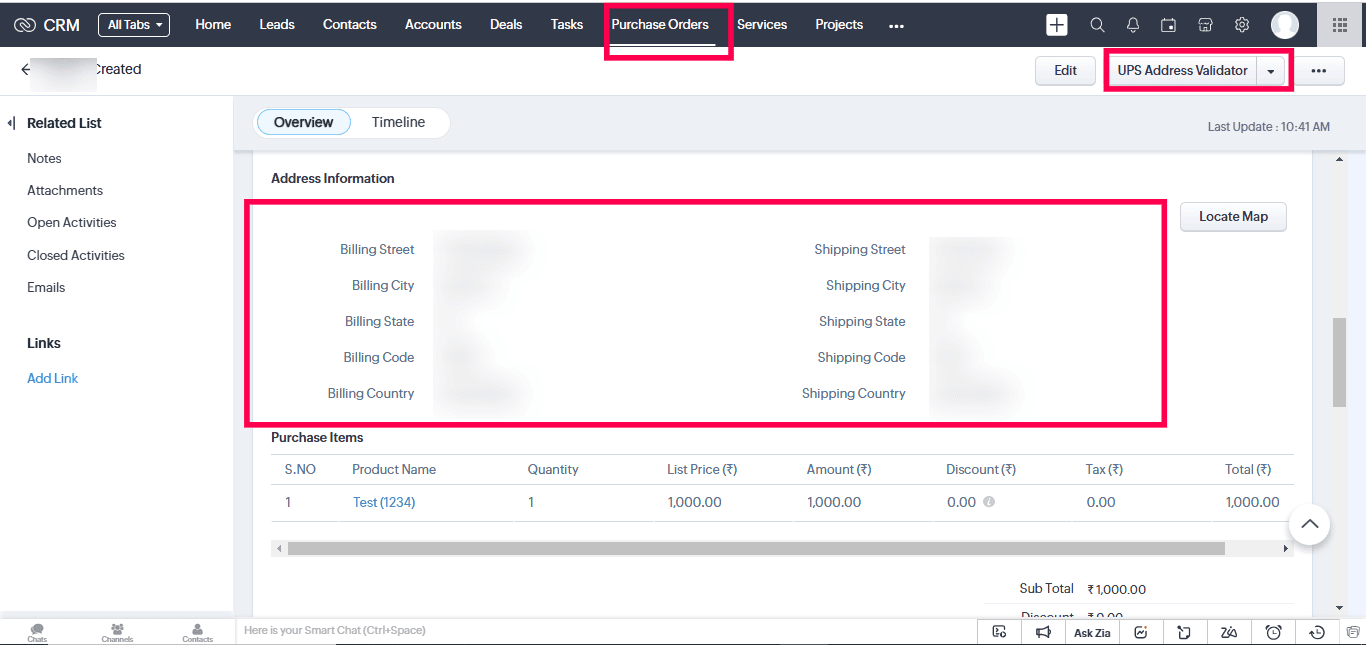Open the search magnifier icon
This screenshot has height=645, width=1366.
click(1097, 25)
